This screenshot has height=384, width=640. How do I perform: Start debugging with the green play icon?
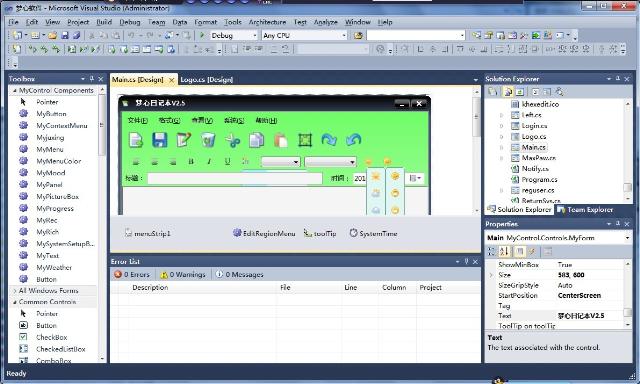pos(202,36)
